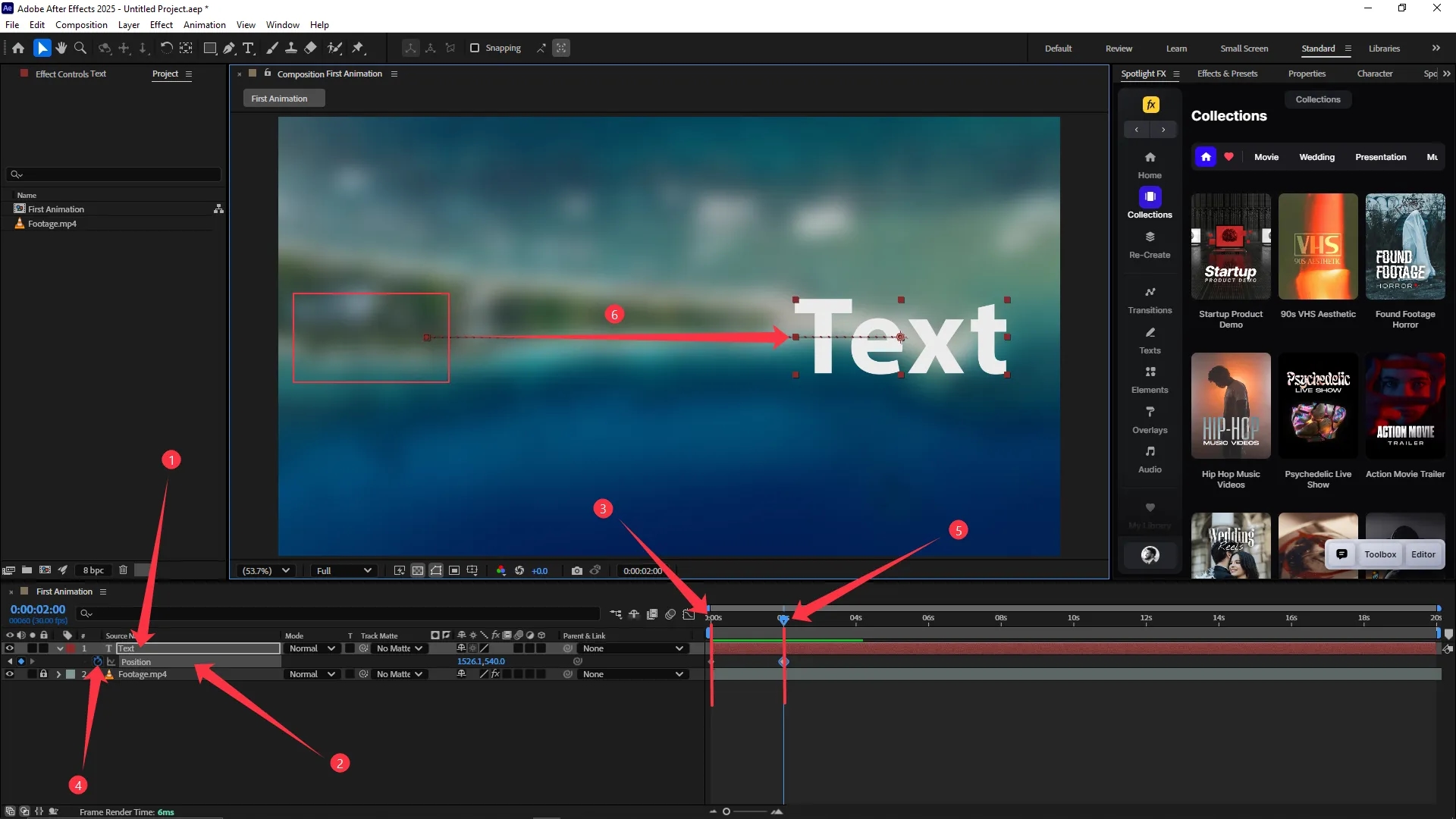Open Audio category in Spotlight FX
The height and width of the screenshot is (819, 1456).
pos(1150,460)
